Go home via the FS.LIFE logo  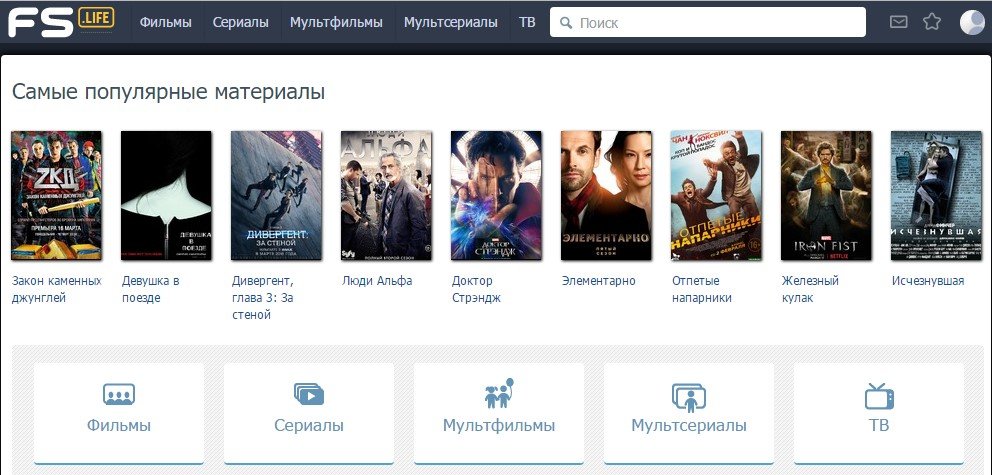(x=61, y=22)
